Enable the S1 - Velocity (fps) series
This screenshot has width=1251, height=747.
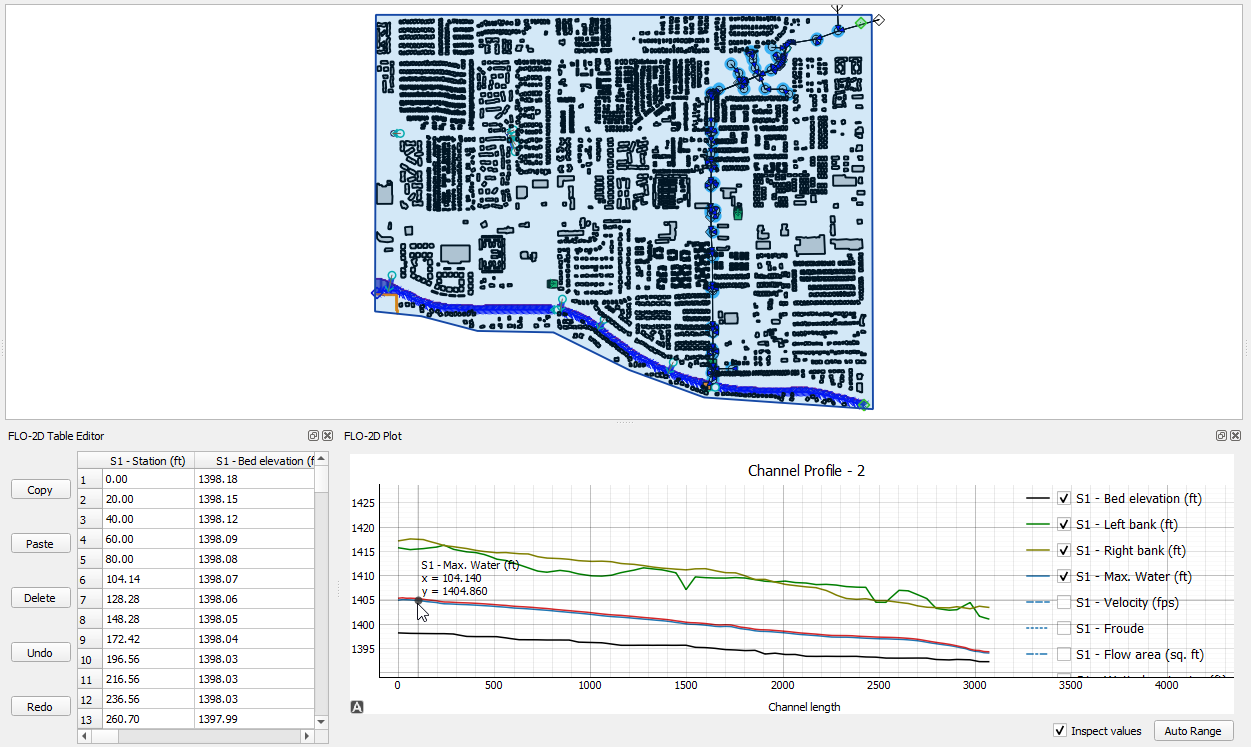coord(1064,602)
